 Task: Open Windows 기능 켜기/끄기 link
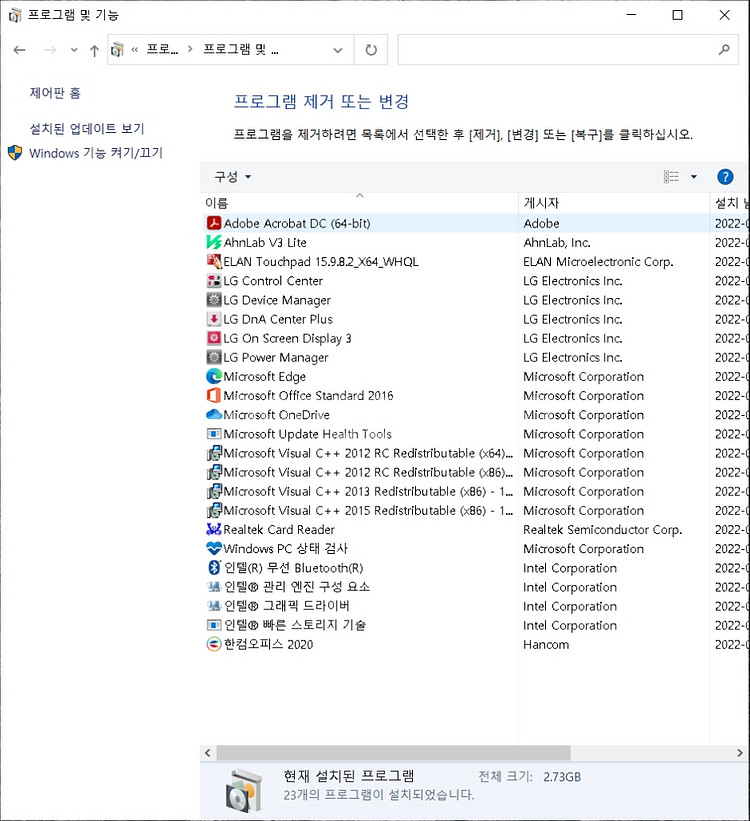click(96, 153)
